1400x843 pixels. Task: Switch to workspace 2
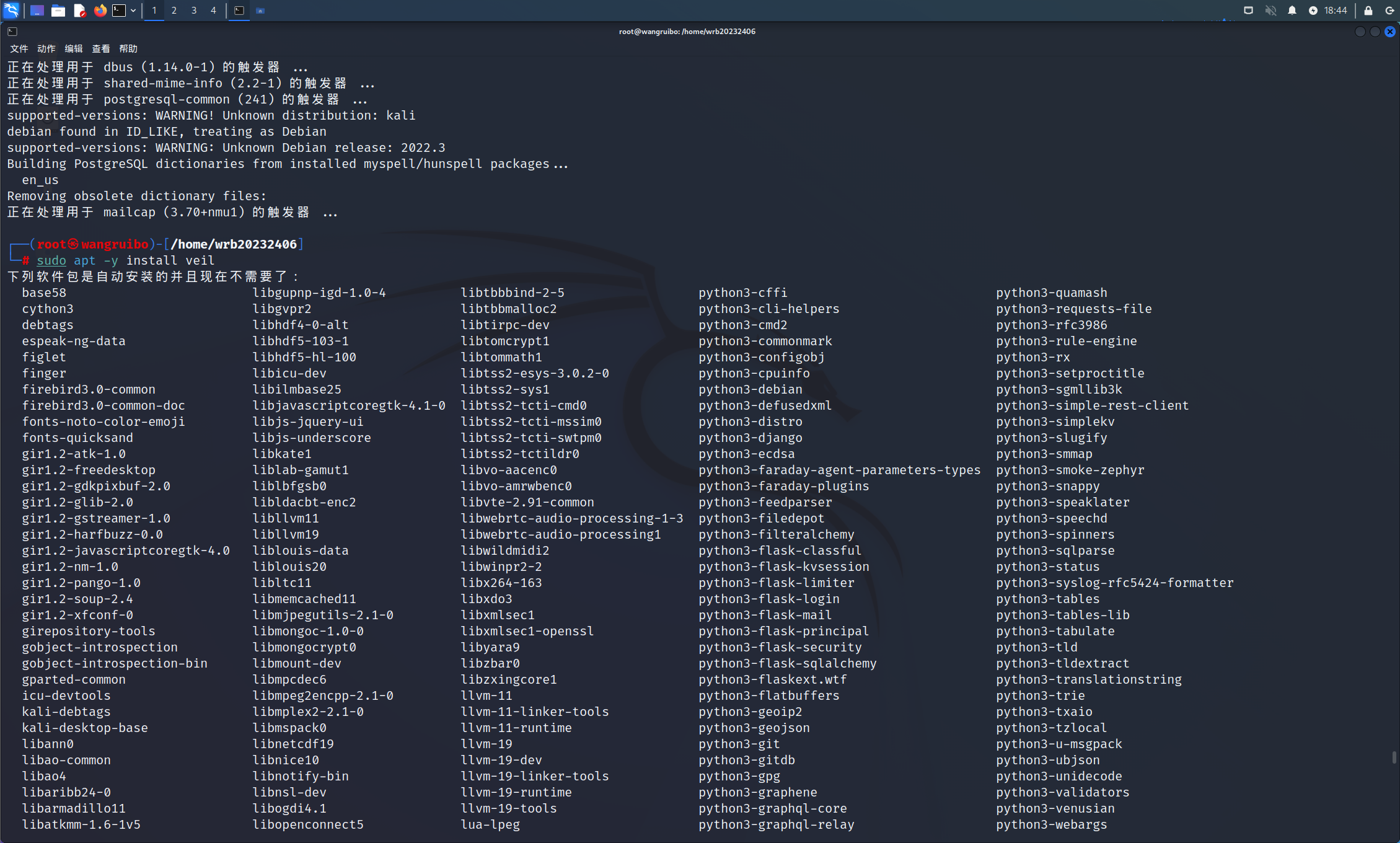(x=174, y=10)
